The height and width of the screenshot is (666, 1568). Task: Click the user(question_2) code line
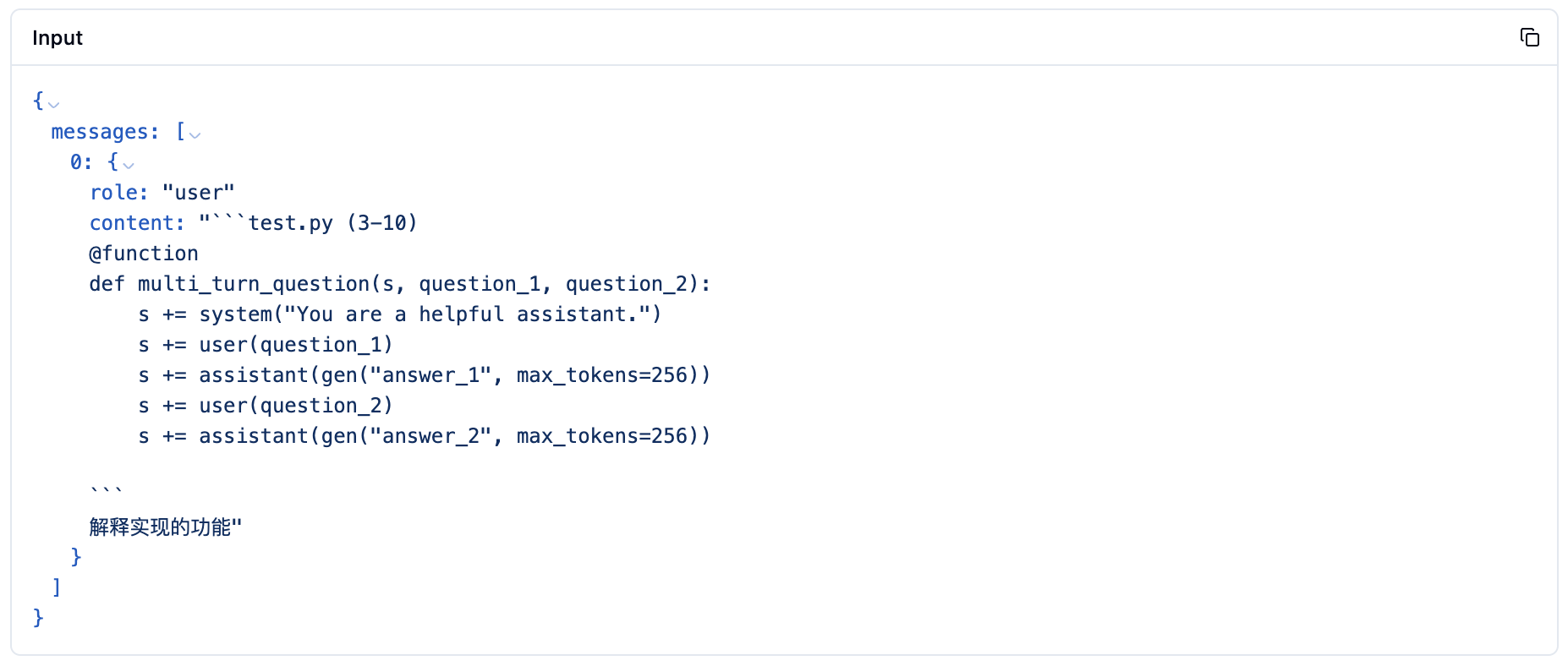coord(266,406)
